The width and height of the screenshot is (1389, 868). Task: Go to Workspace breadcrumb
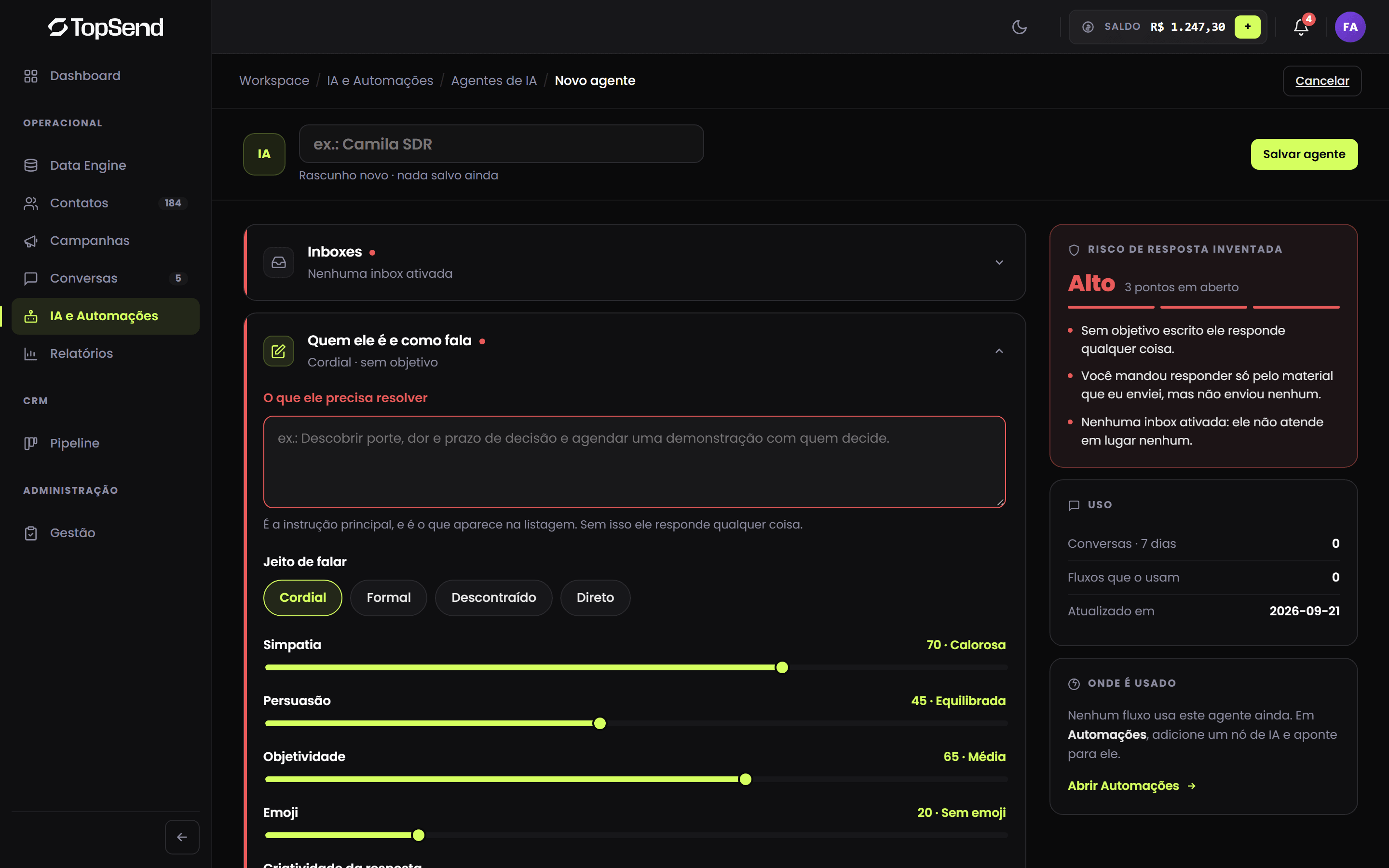click(274, 81)
